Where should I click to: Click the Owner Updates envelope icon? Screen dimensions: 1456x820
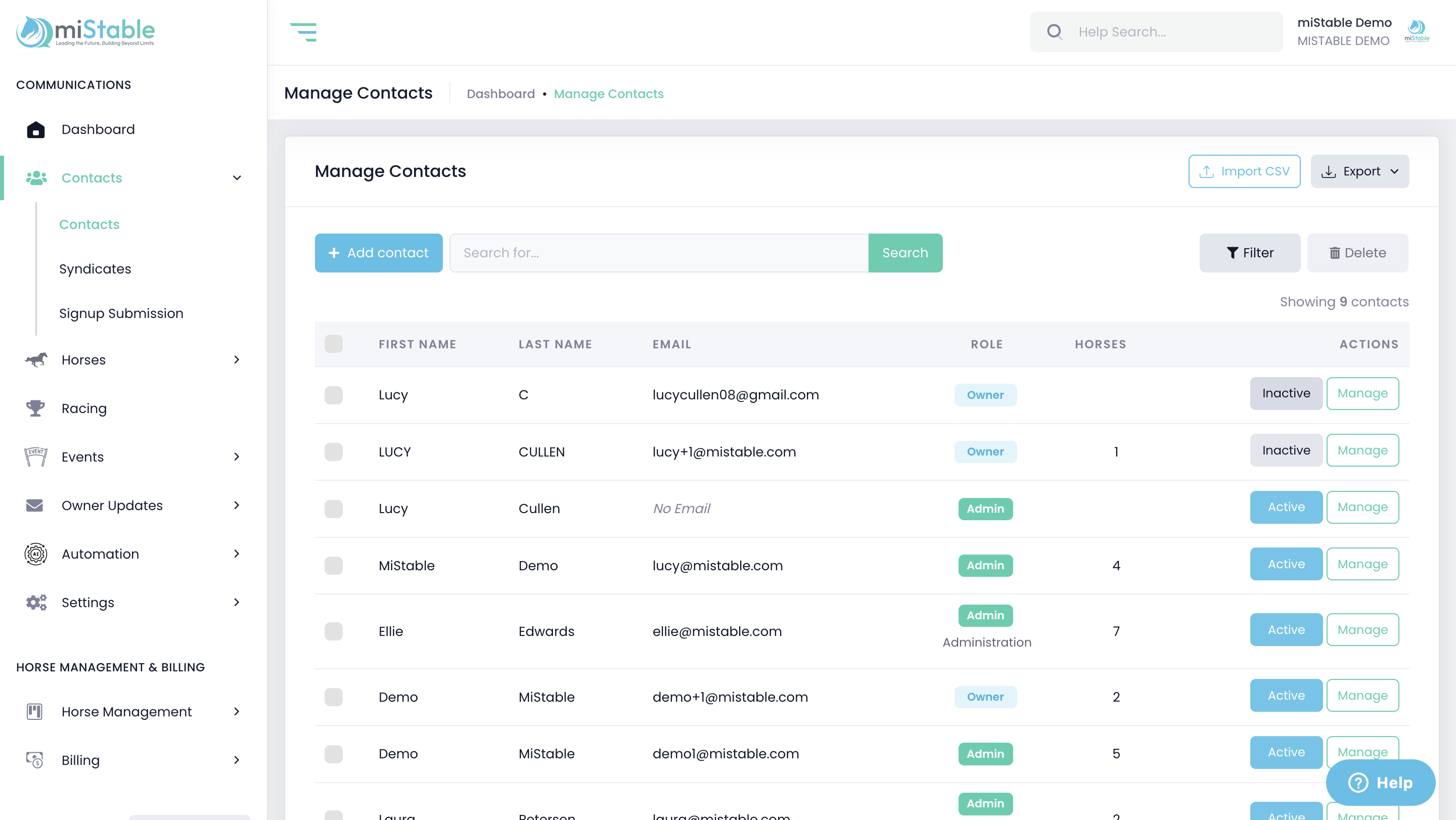pyautogui.click(x=34, y=505)
